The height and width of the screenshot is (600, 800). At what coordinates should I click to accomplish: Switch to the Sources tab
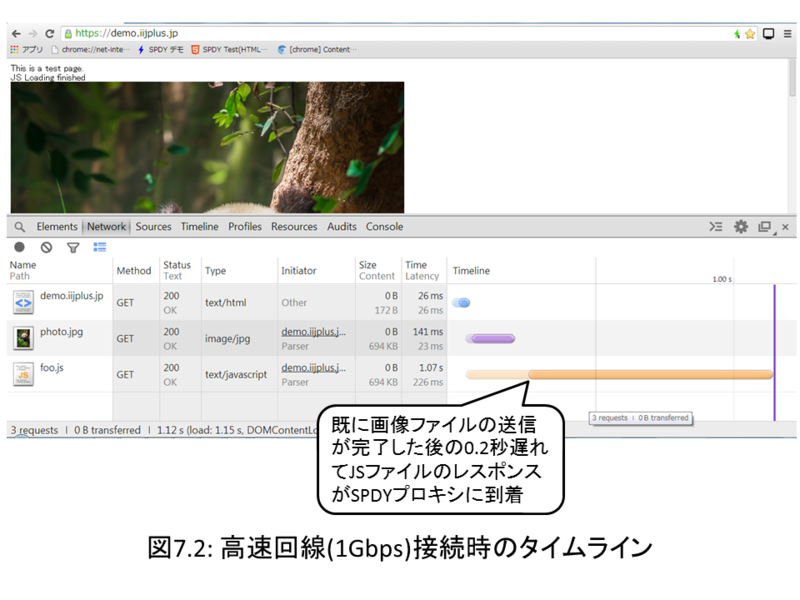153,227
